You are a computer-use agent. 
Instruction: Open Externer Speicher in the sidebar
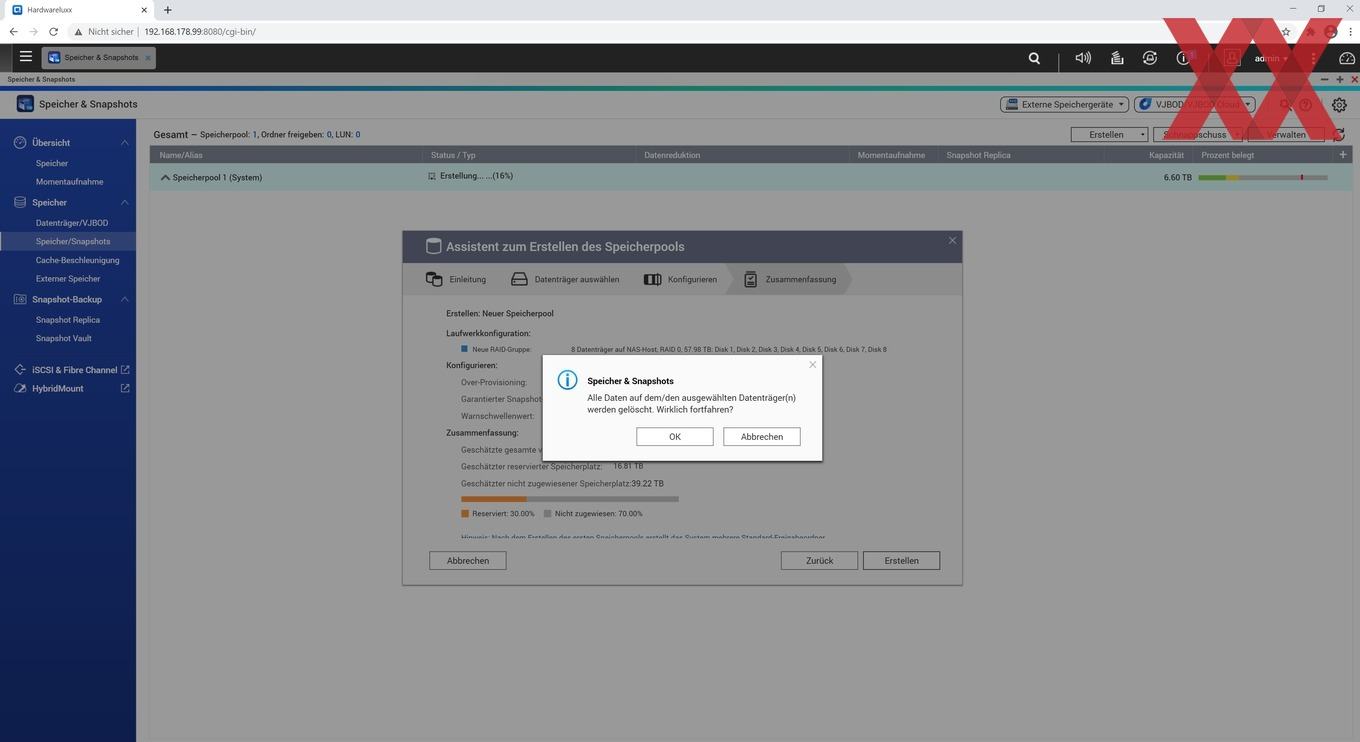click(x=68, y=279)
